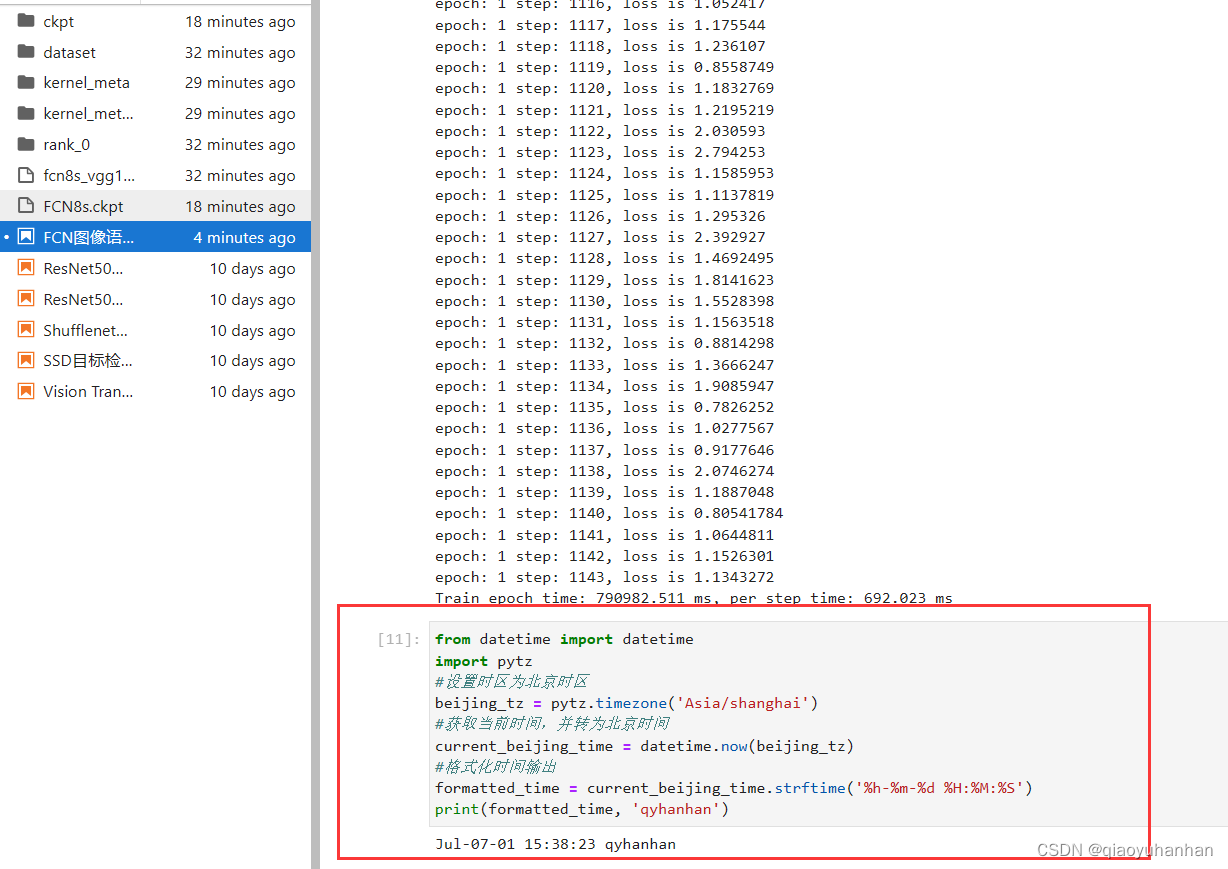The height and width of the screenshot is (869, 1228).
Task: Click inside the code cell [11] editor
Action: click(829, 724)
